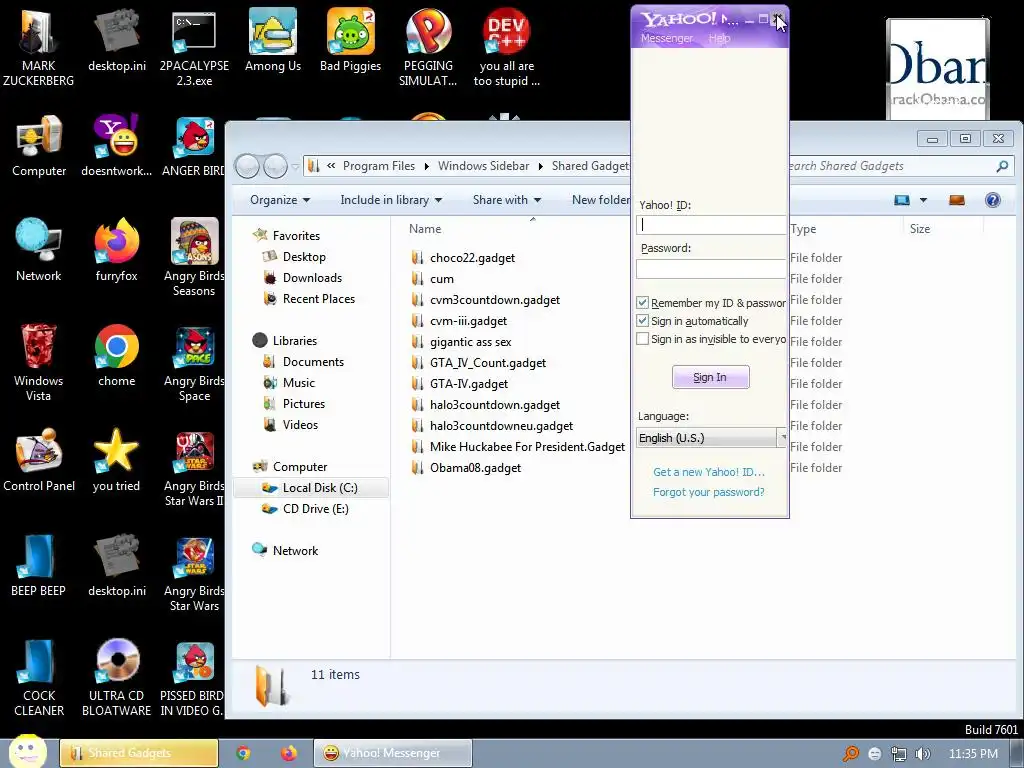1024x768 pixels.
Task: Click the Yahoo! ID input field
Action: coord(711,225)
